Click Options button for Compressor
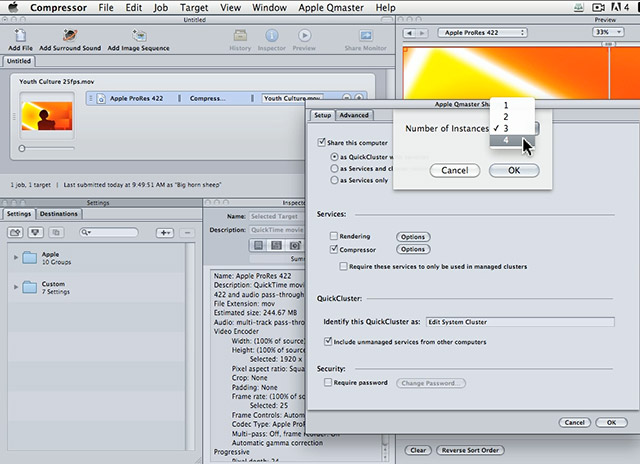Screen dimensions: 640x464 [x=413, y=249]
